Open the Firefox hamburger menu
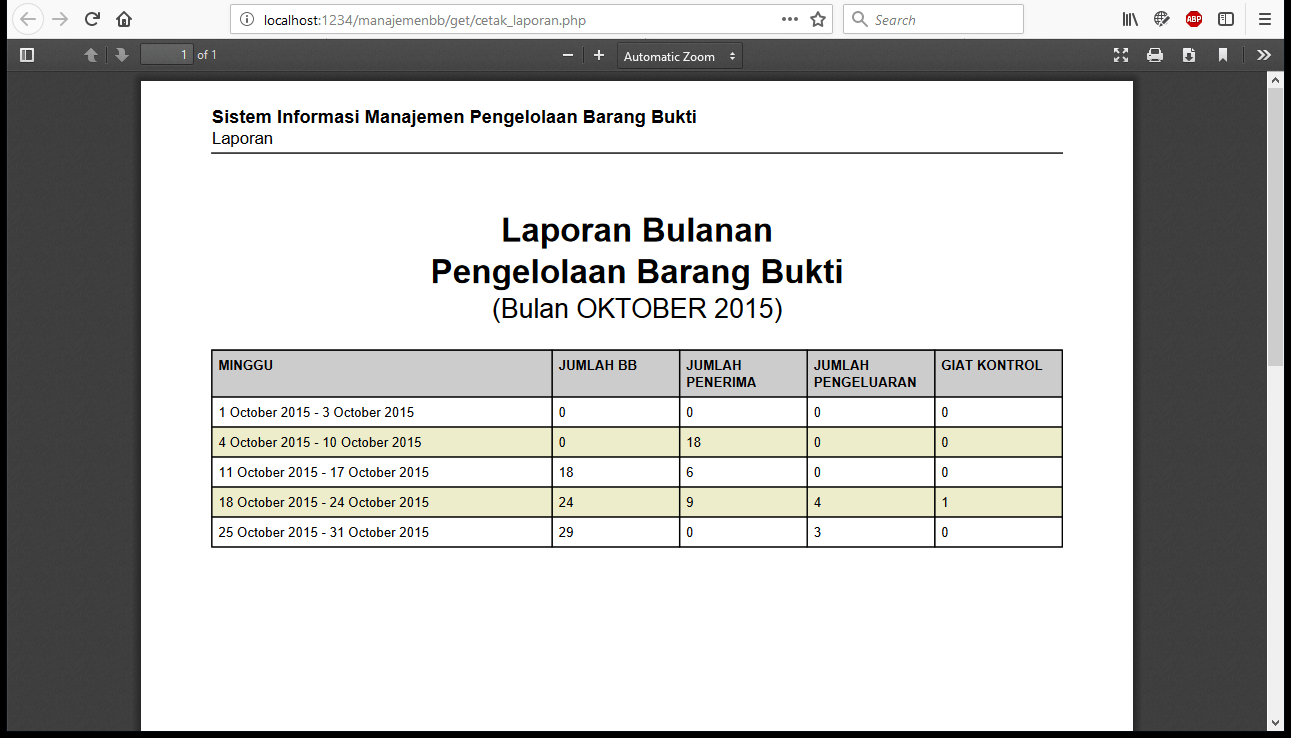The width and height of the screenshot is (1291, 739). pyautogui.click(x=1265, y=19)
